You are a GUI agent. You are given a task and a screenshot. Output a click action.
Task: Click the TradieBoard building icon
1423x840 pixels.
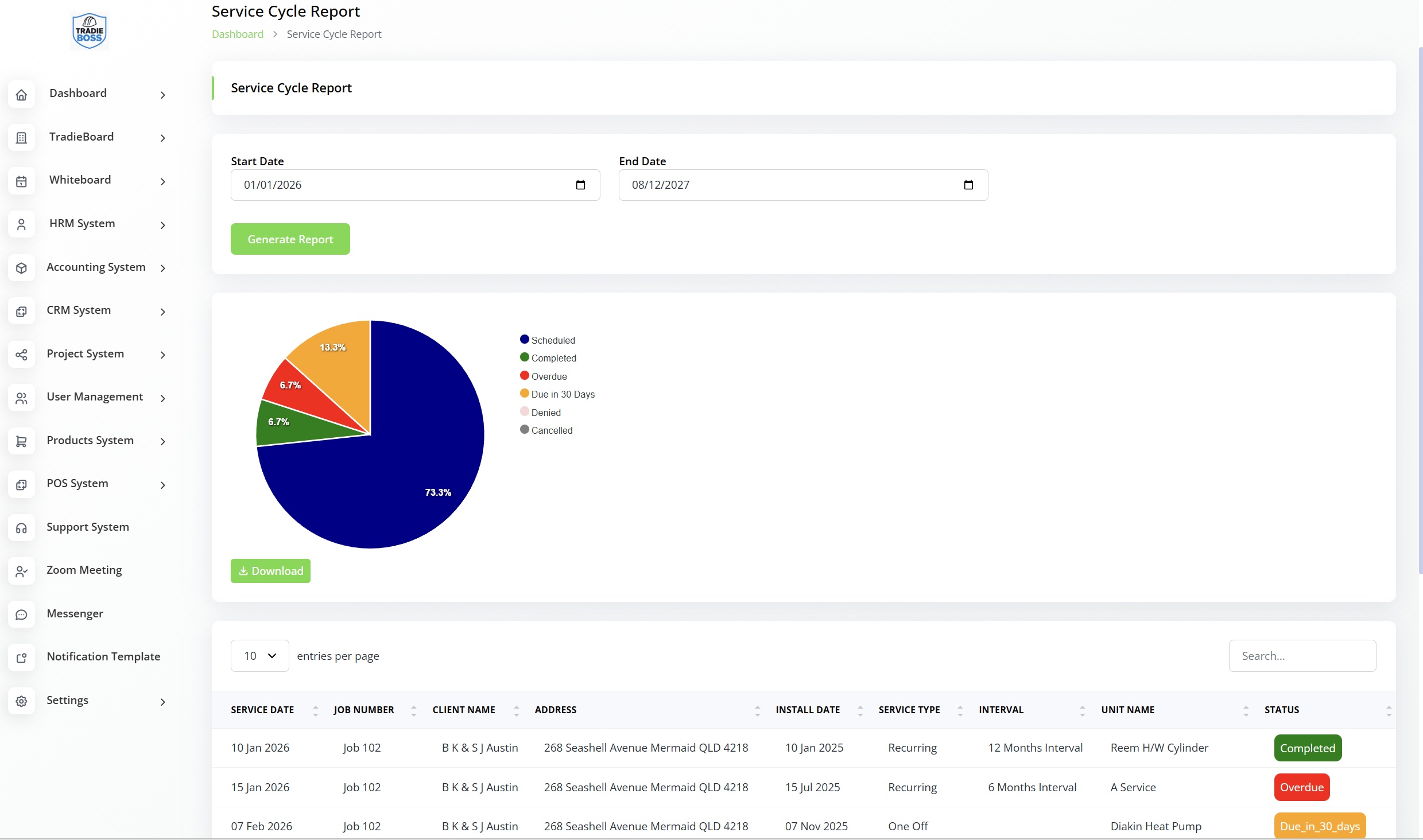click(x=21, y=138)
